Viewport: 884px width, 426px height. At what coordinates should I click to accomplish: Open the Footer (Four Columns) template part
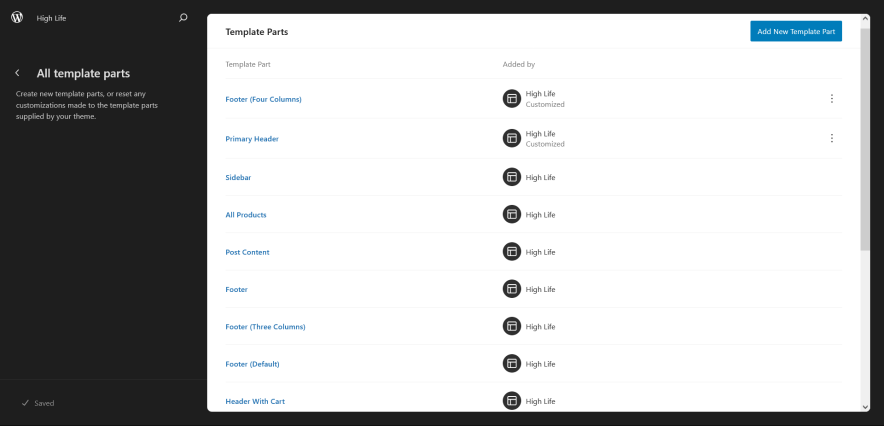pos(263,99)
